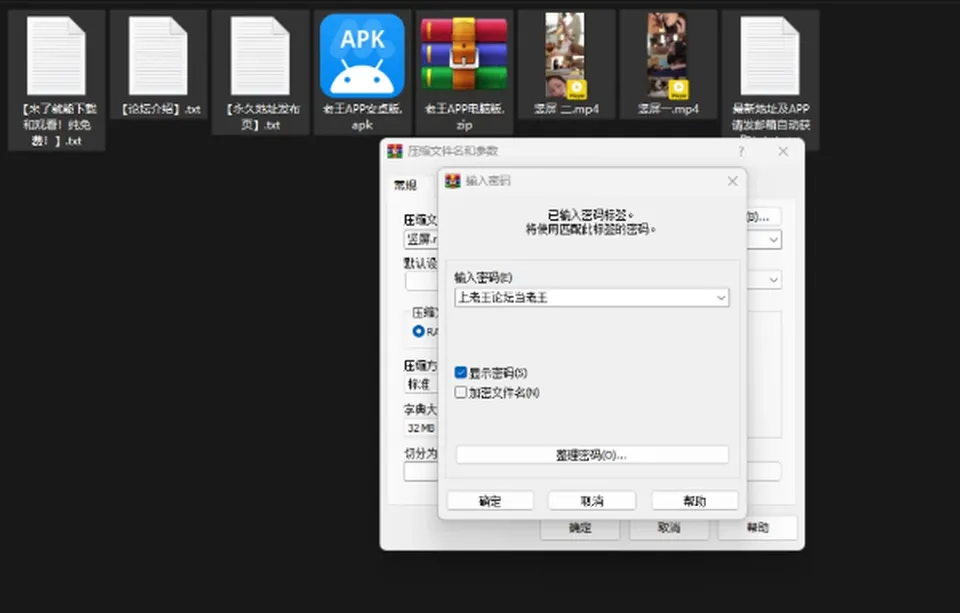
Task: Click the 32 MB dictionary size value
Action: [x=421, y=428]
